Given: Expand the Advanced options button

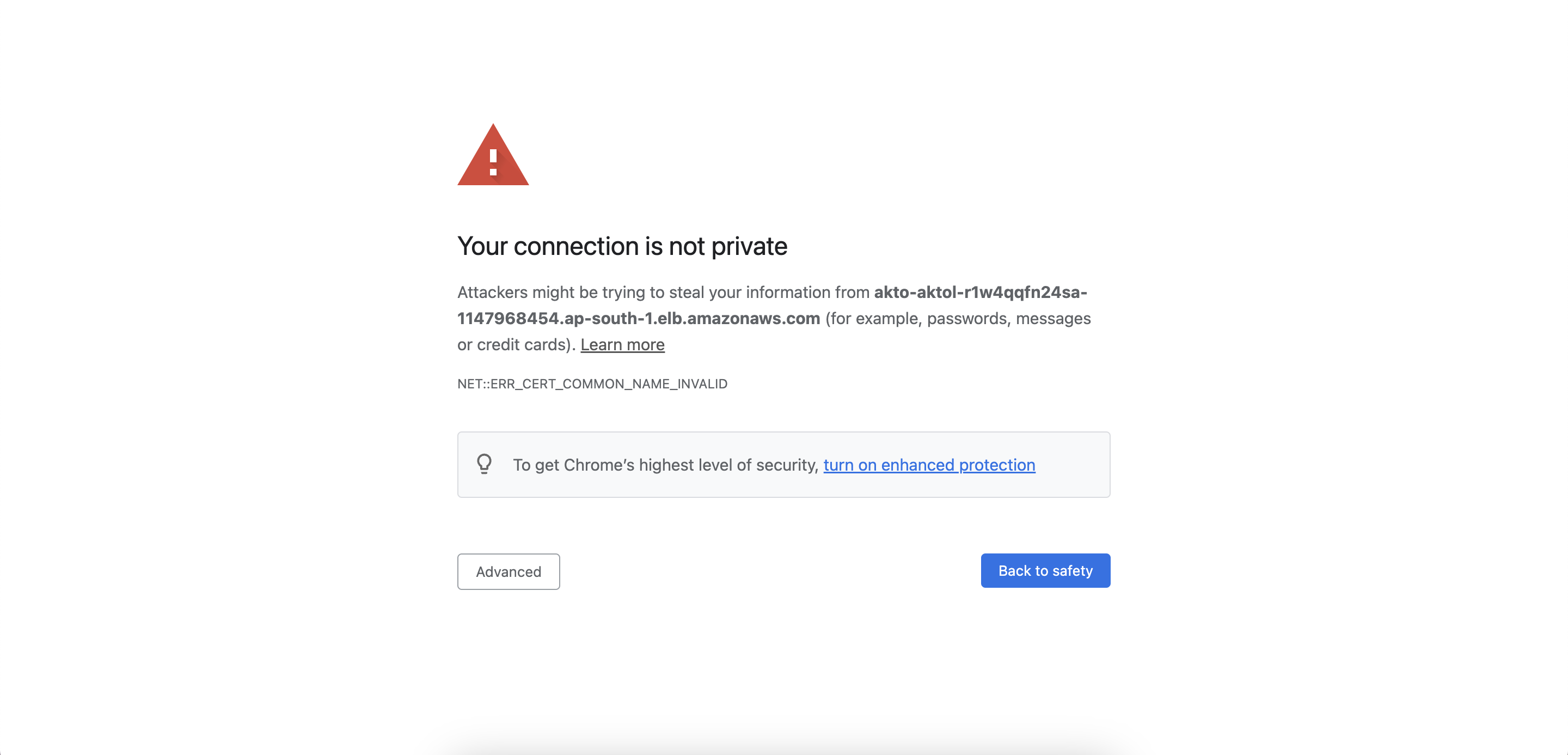Looking at the screenshot, I should (509, 571).
